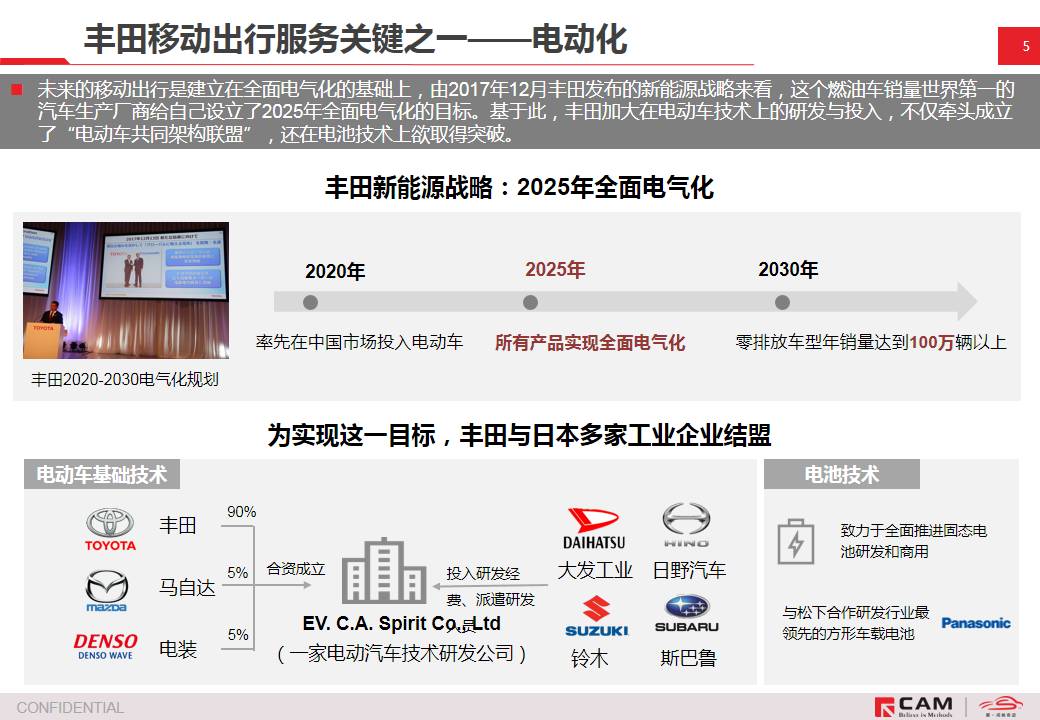1040x720 pixels.
Task: Click the 铃木 label
Action: click(x=590, y=658)
